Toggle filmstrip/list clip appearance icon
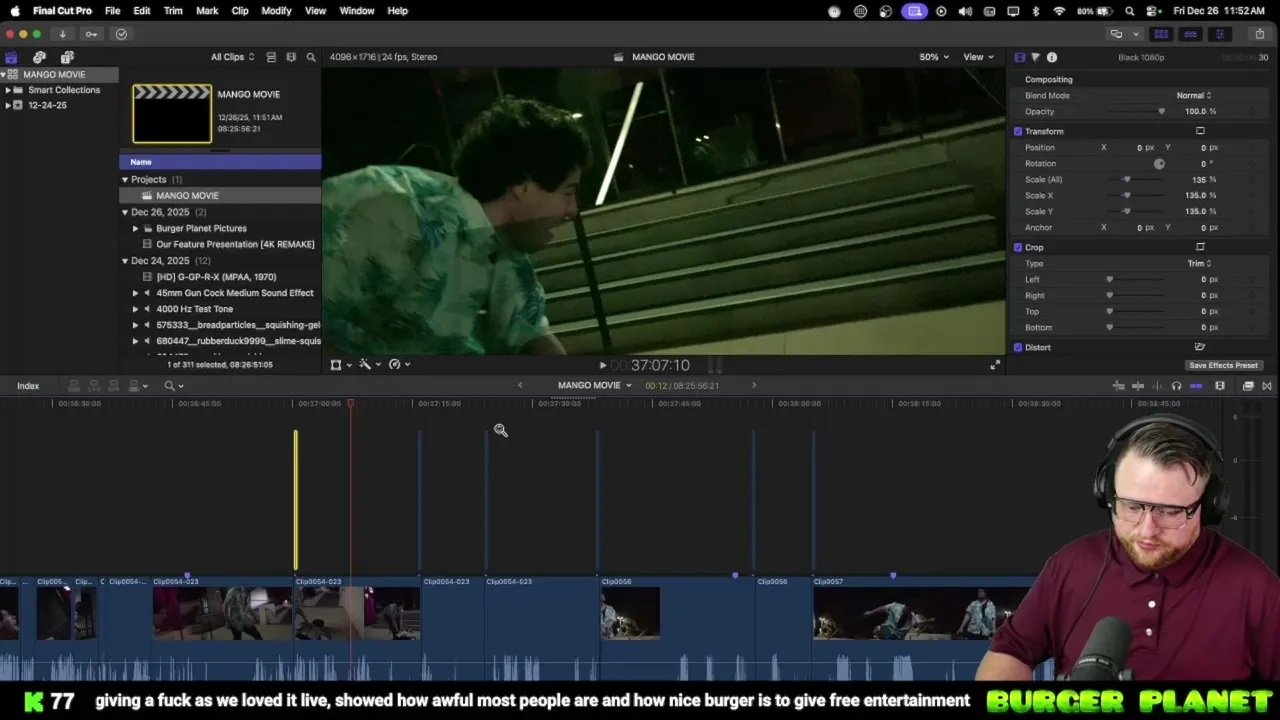The height and width of the screenshot is (720, 1280). coord(271,57)
